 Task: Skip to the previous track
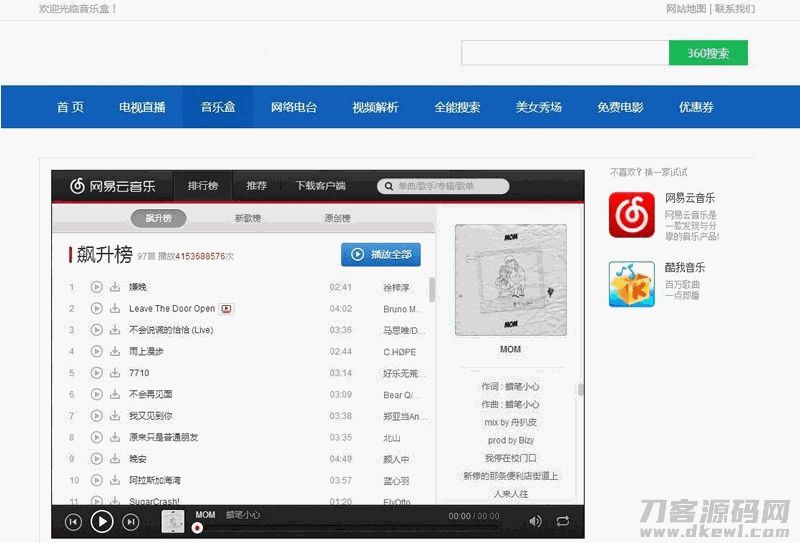tap(73, 521)
